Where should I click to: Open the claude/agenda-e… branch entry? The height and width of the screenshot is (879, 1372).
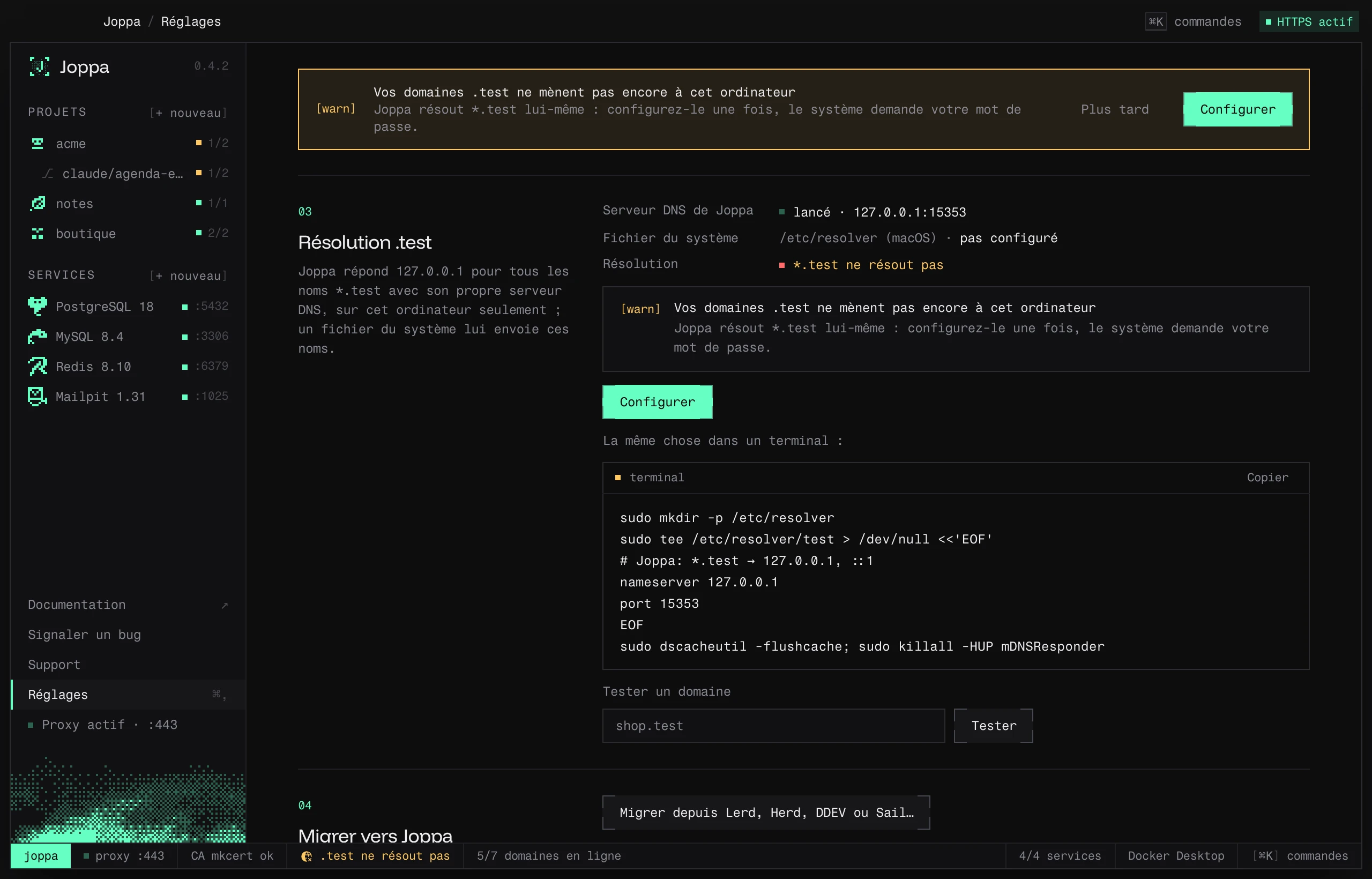pyautogui.click(x=128, y=173)
